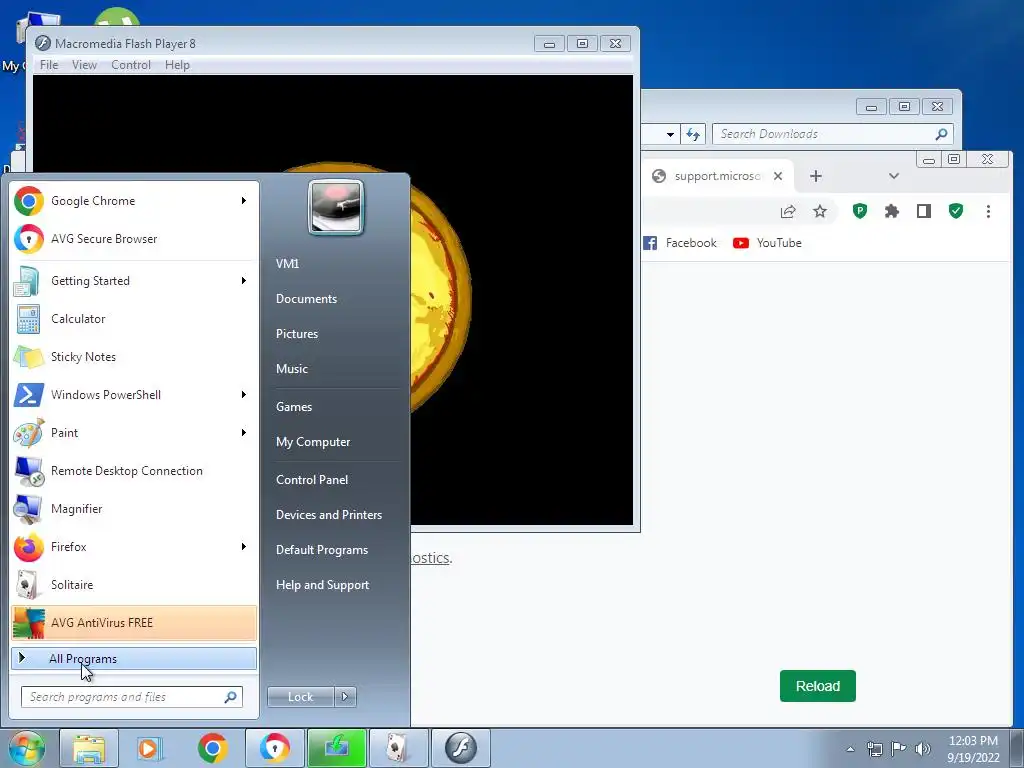
Task: Open Windows Media Player taskbar icon
Action: 150,748
